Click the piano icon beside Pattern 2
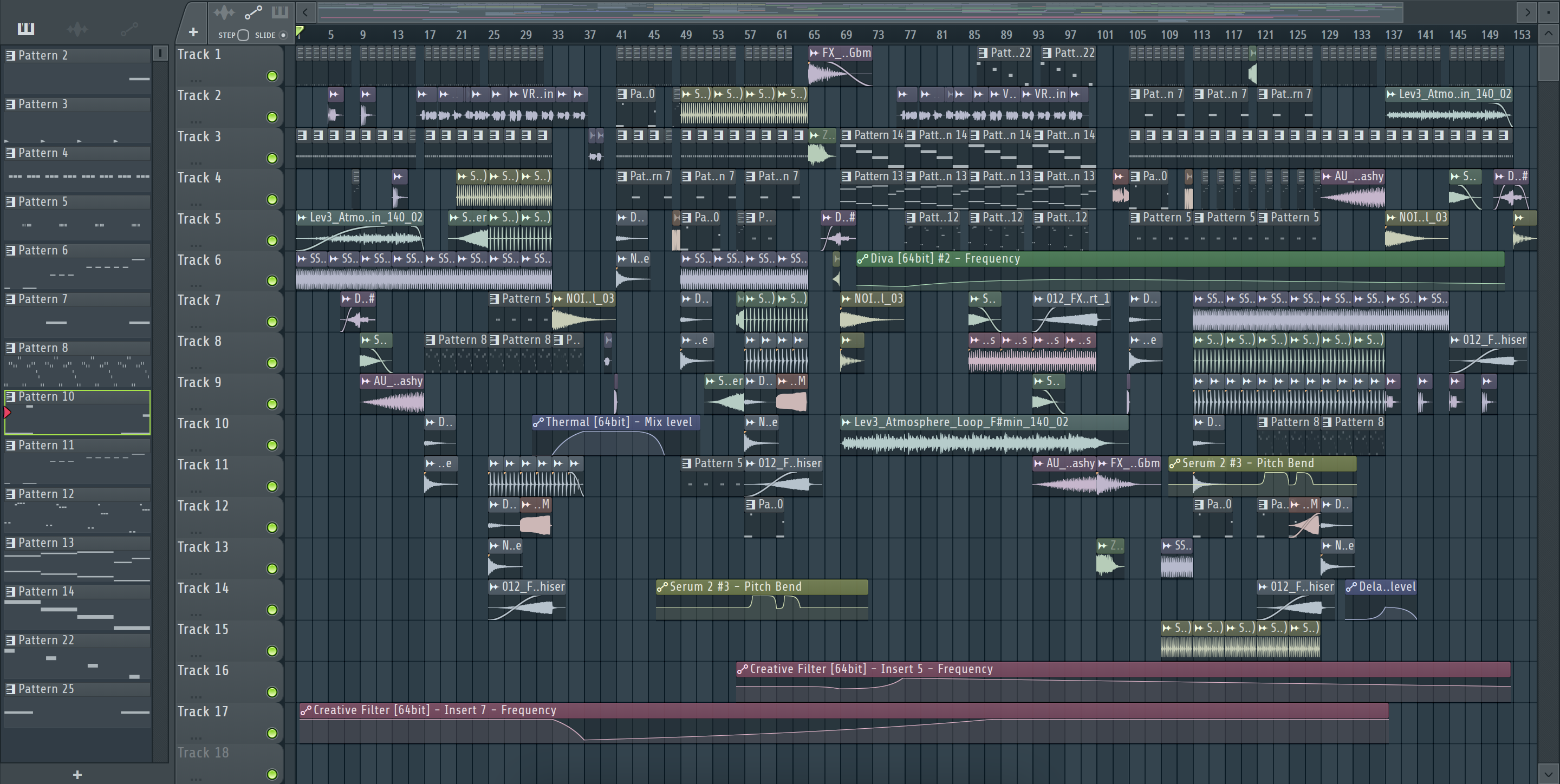 pos(10,55)
